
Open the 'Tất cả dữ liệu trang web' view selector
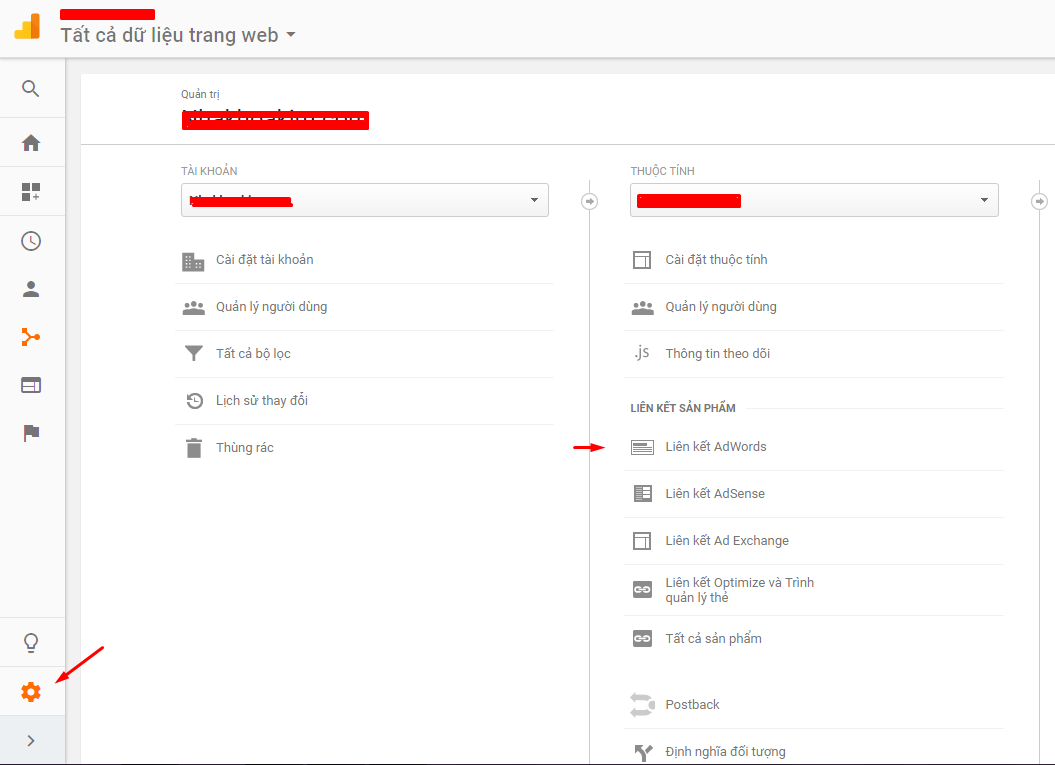point(178,35)
